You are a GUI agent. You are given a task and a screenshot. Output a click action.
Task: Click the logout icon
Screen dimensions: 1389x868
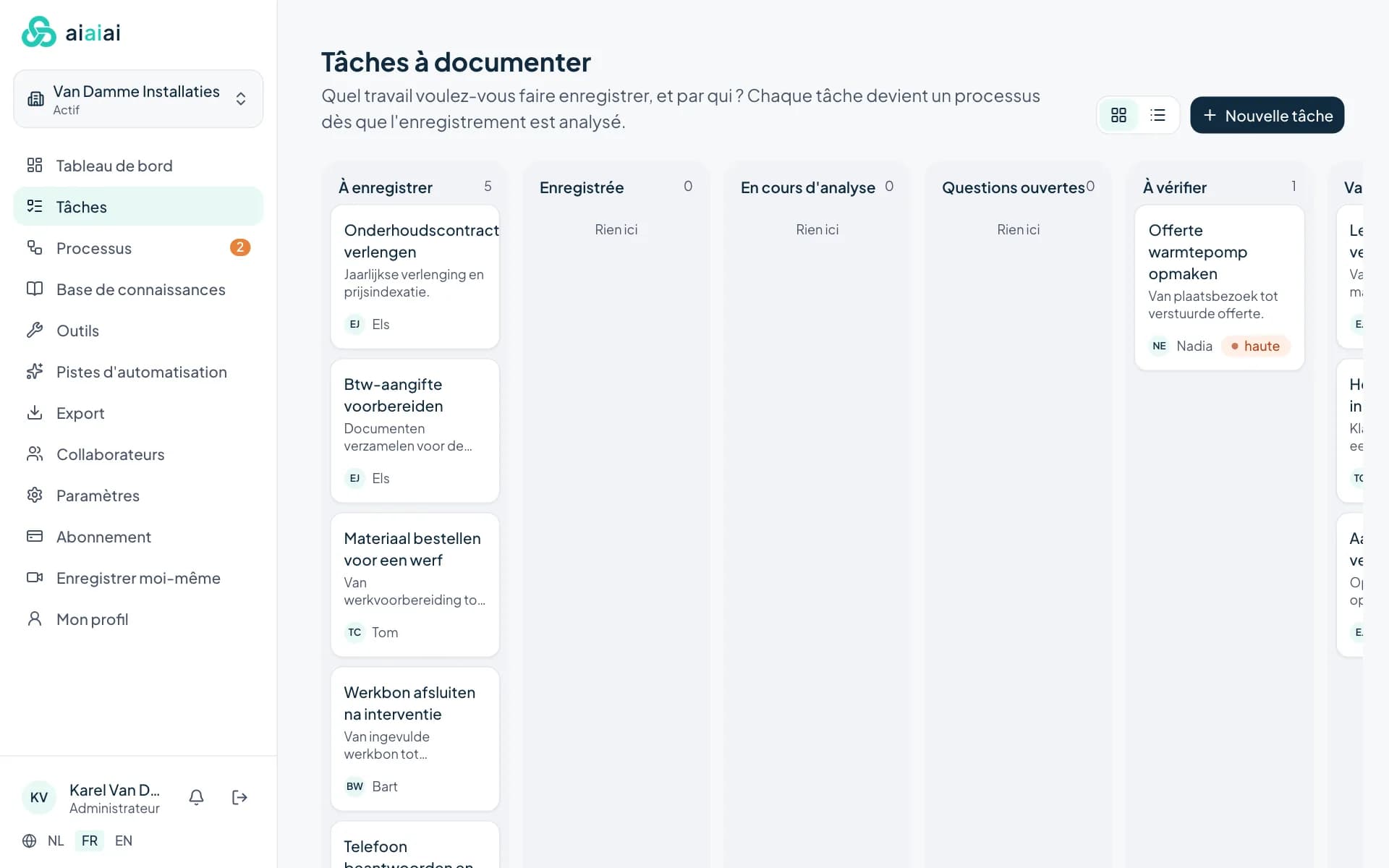tap(239, 797)
